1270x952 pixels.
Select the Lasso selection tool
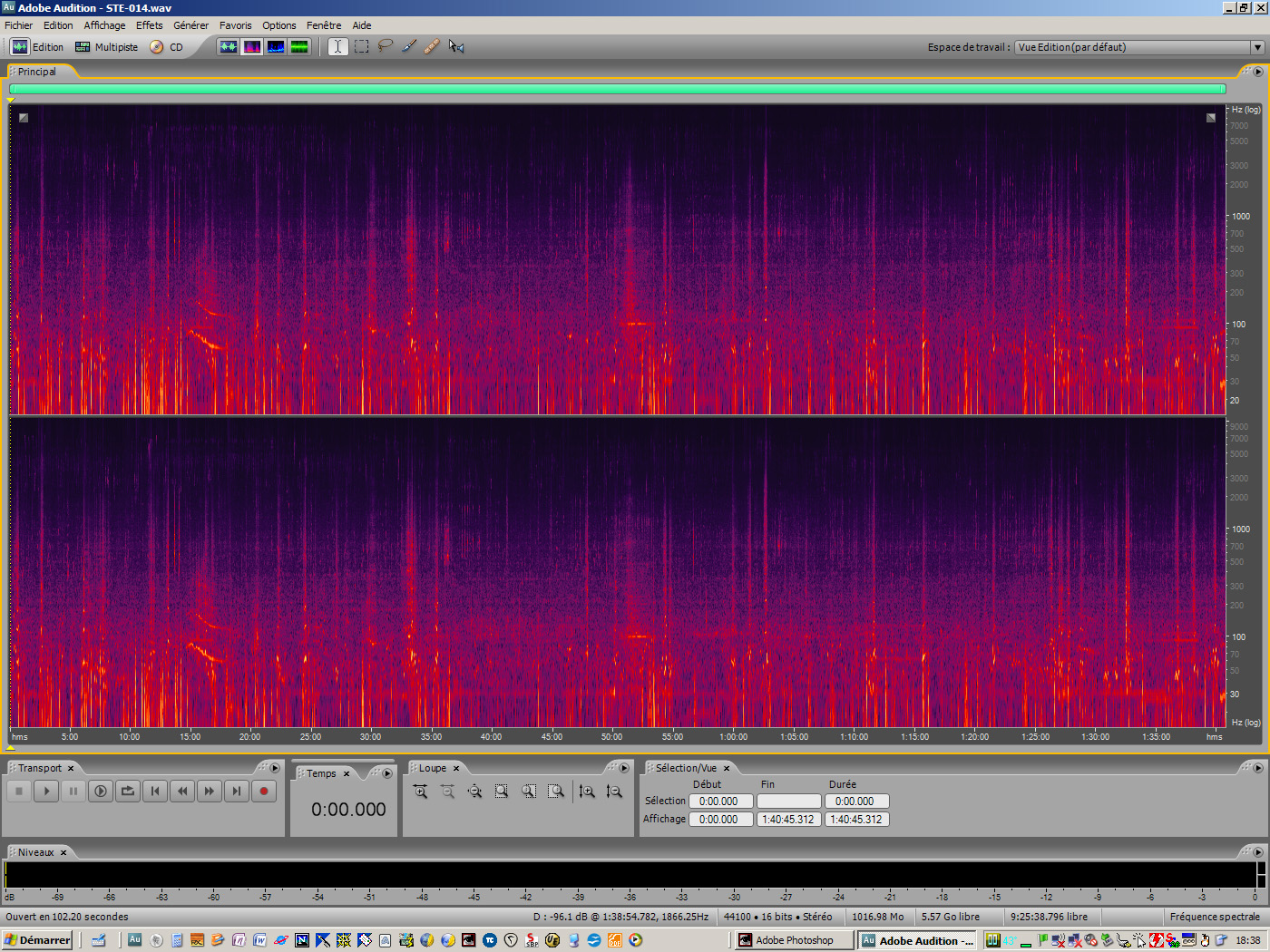pos(386,46)
